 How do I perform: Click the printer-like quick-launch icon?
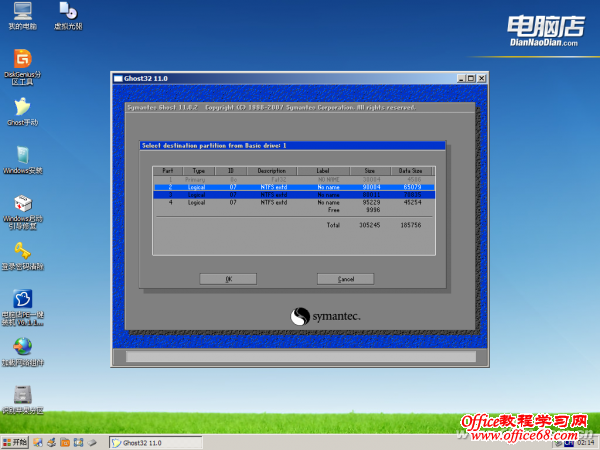(x=51, y=443)
